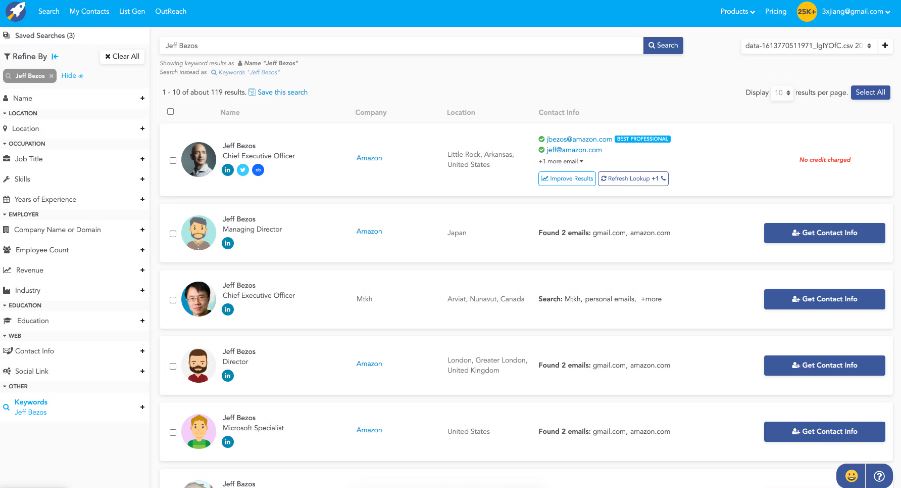Image resolution: width=901 pixels, height=488 pixels.
Task: Click the Mish CEO profile photo
Action: tap(198, 299)
